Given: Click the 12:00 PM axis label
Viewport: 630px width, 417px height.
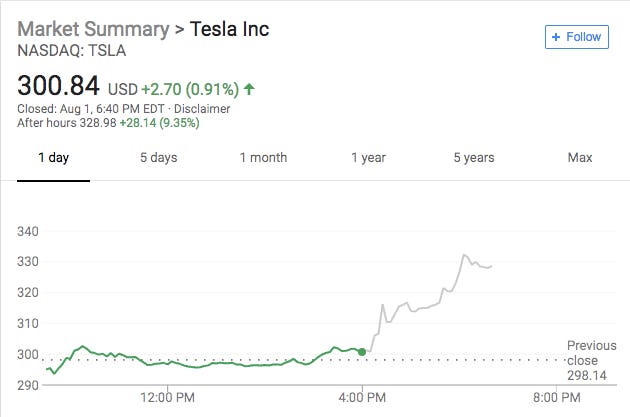Looking at the screenshot, I should [166, 394].
